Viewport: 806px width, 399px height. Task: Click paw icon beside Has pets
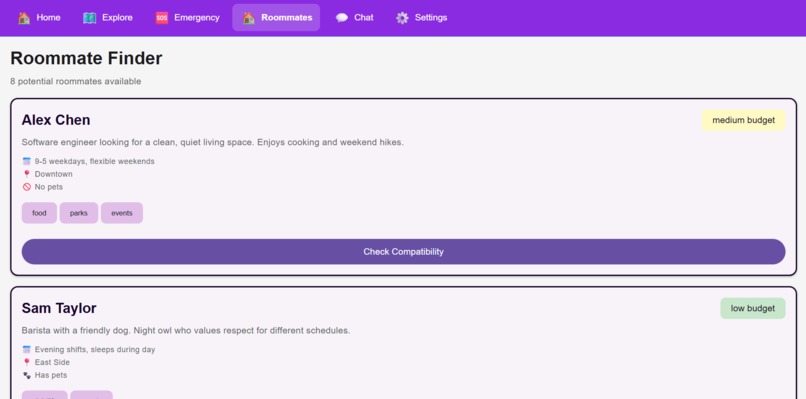[x=27, y=375]
